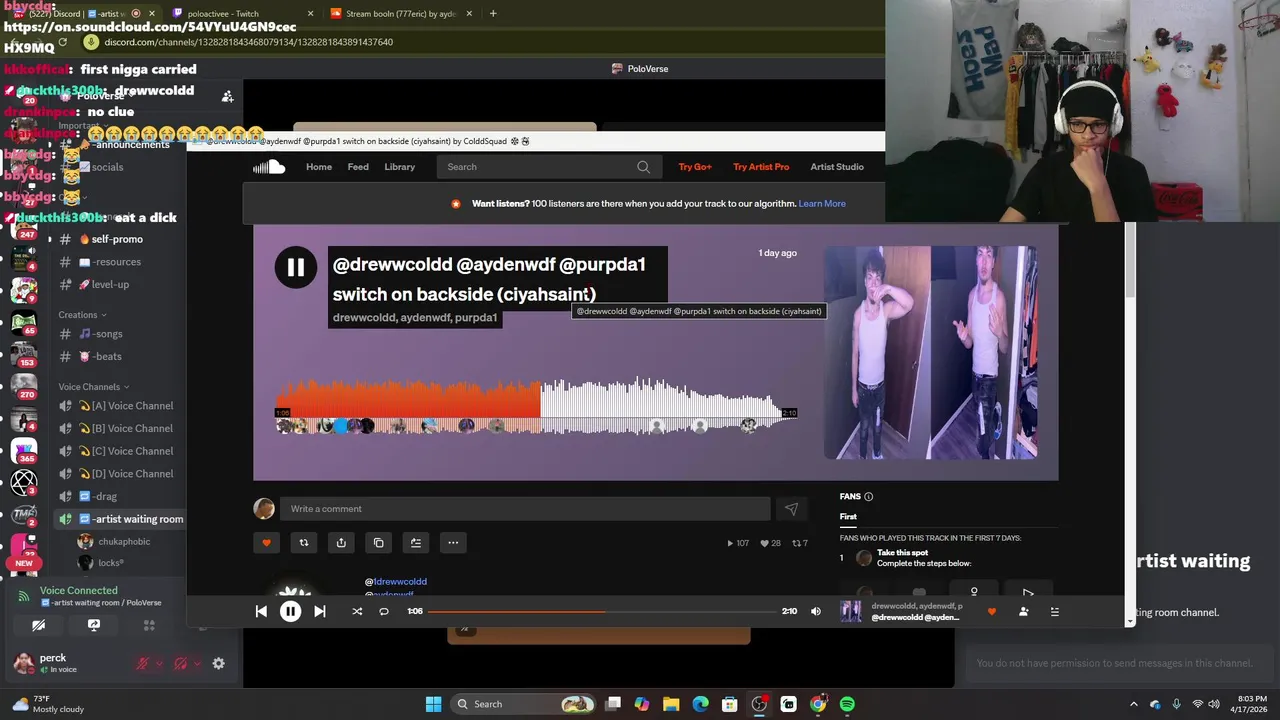Toggle shuffle in the bottom player
Image resolution: width=1280 pixels, height=720 pixels.
click(357, 611)
